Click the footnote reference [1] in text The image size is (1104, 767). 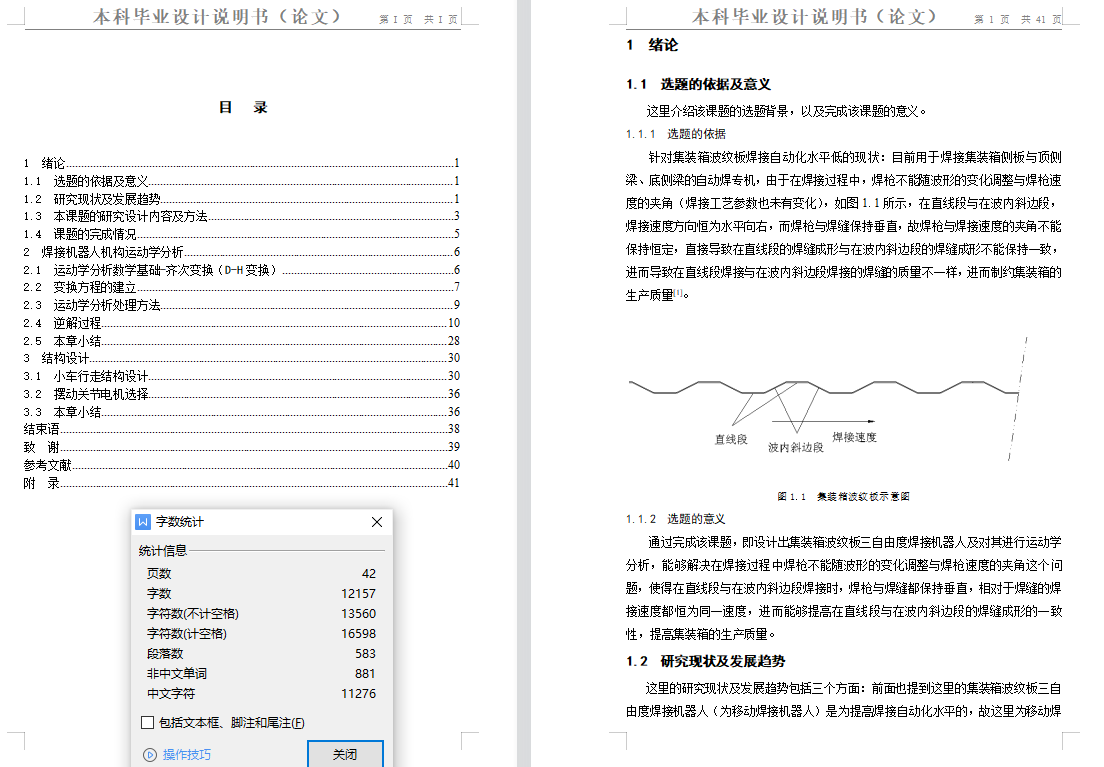click(x=678, y=293)
